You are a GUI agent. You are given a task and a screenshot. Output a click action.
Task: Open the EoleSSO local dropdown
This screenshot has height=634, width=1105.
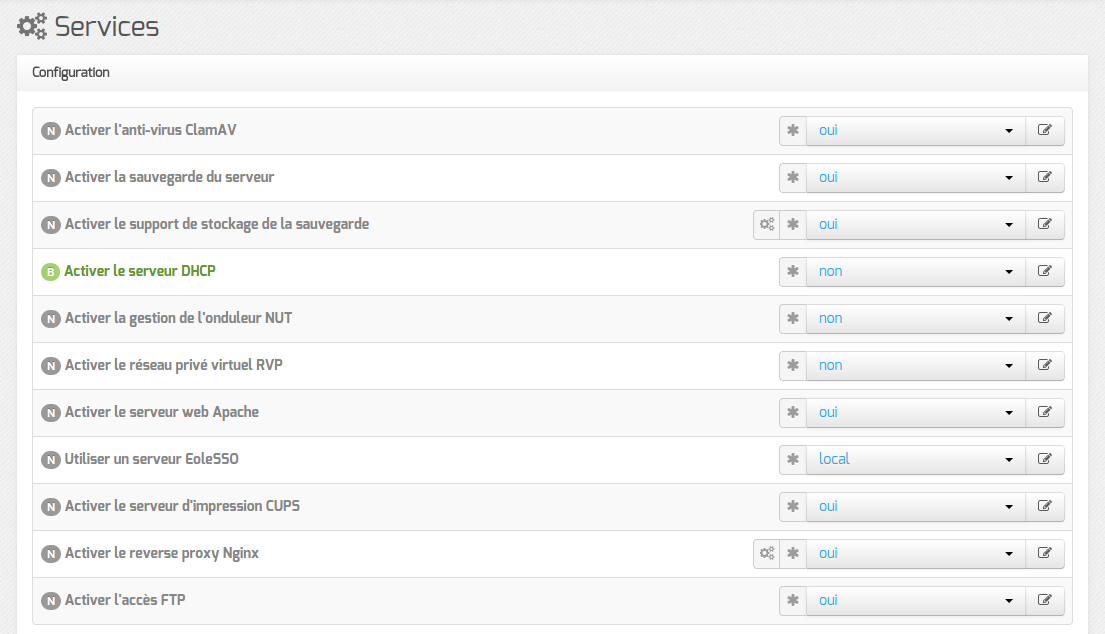click(x=915, y=459)
